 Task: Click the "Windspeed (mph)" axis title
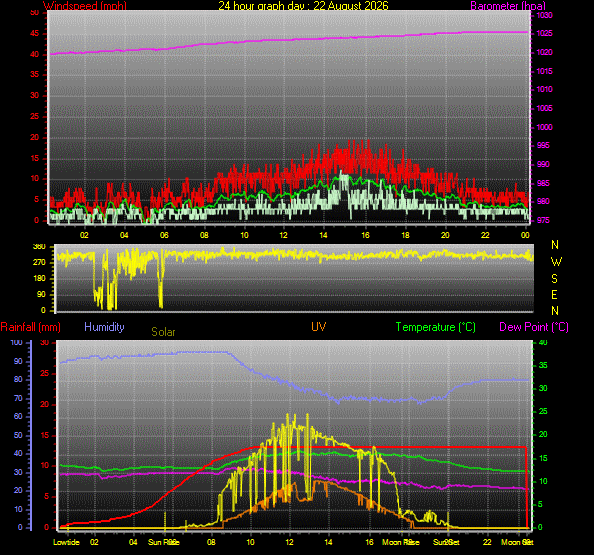click(x=85, y=6)
